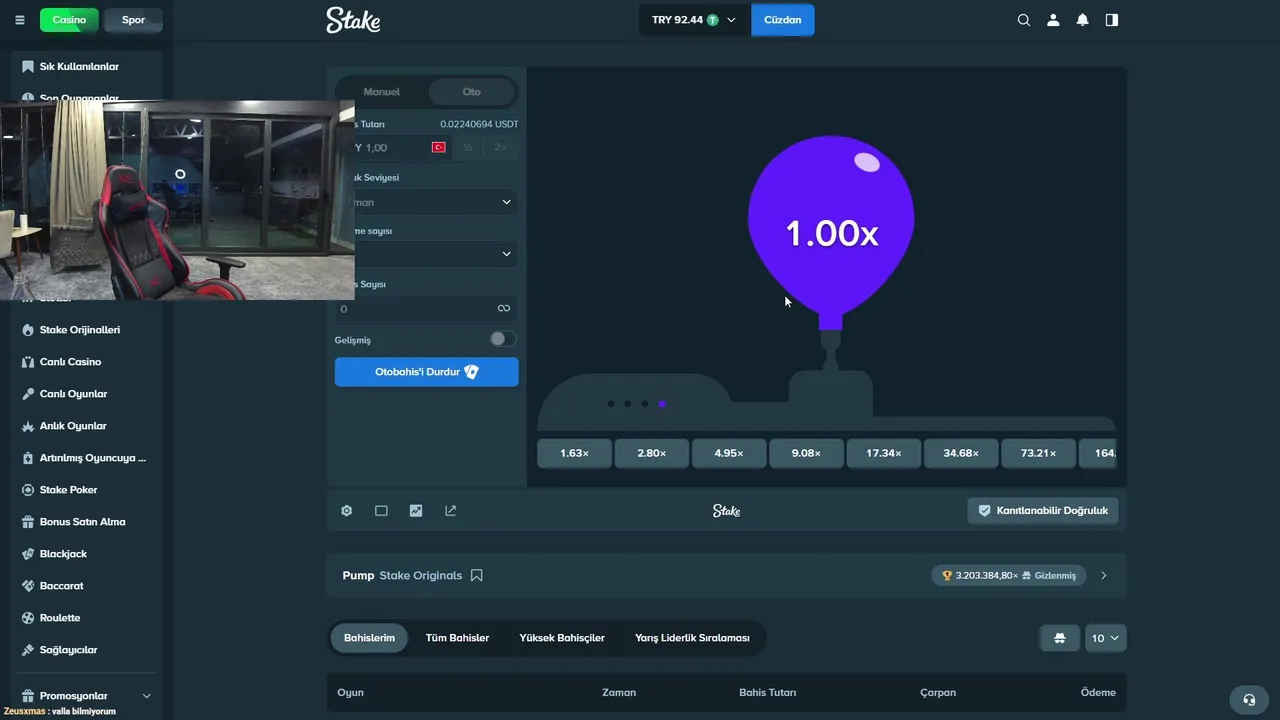
Task: Select the Tüm Bahisler tab
Action: [x=457, y=637]
